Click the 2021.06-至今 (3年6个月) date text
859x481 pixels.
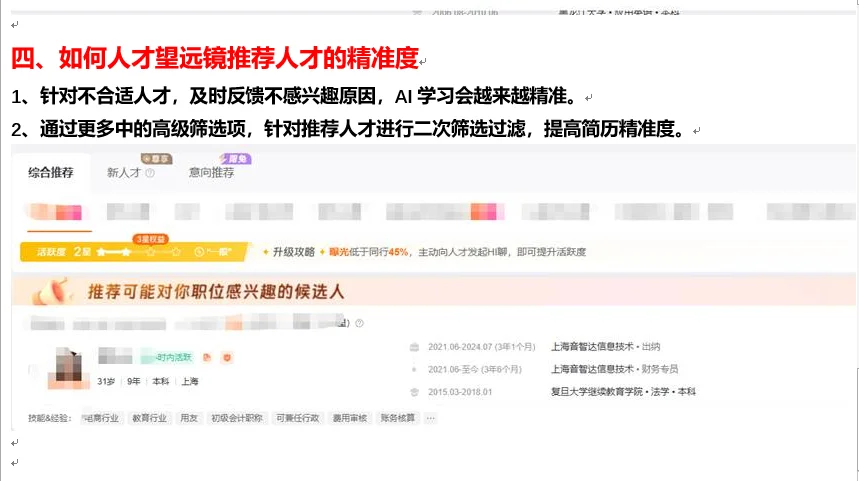[x=475, y=370]
